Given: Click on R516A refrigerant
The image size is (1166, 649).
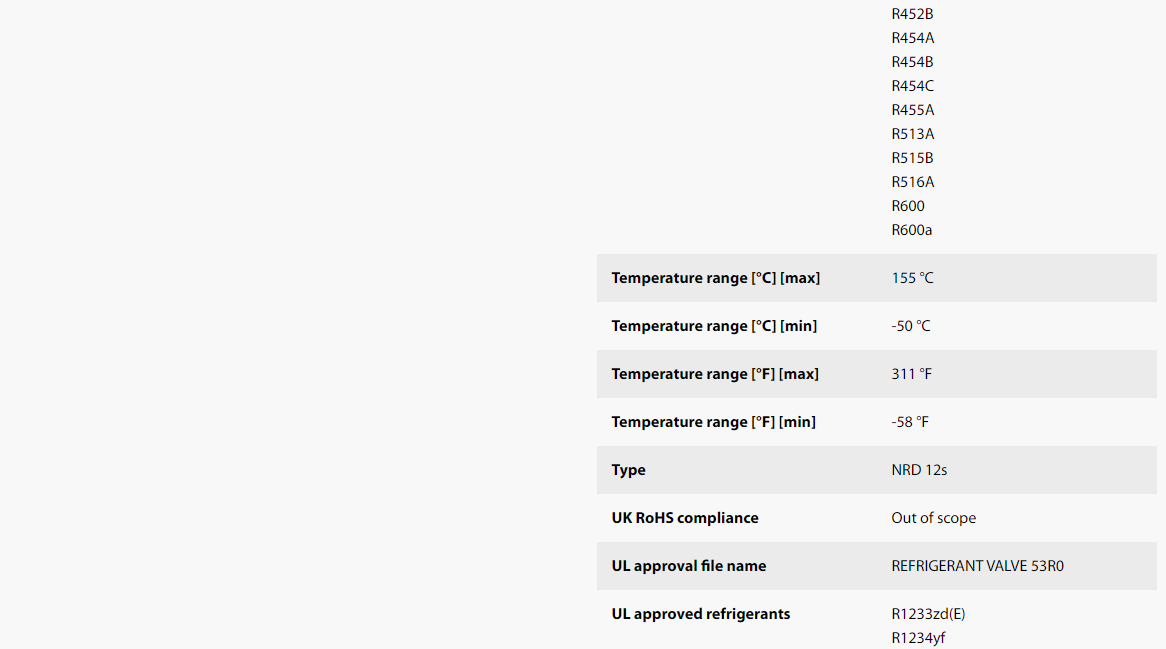Looking at the screenshot, I should coord(912,182).
